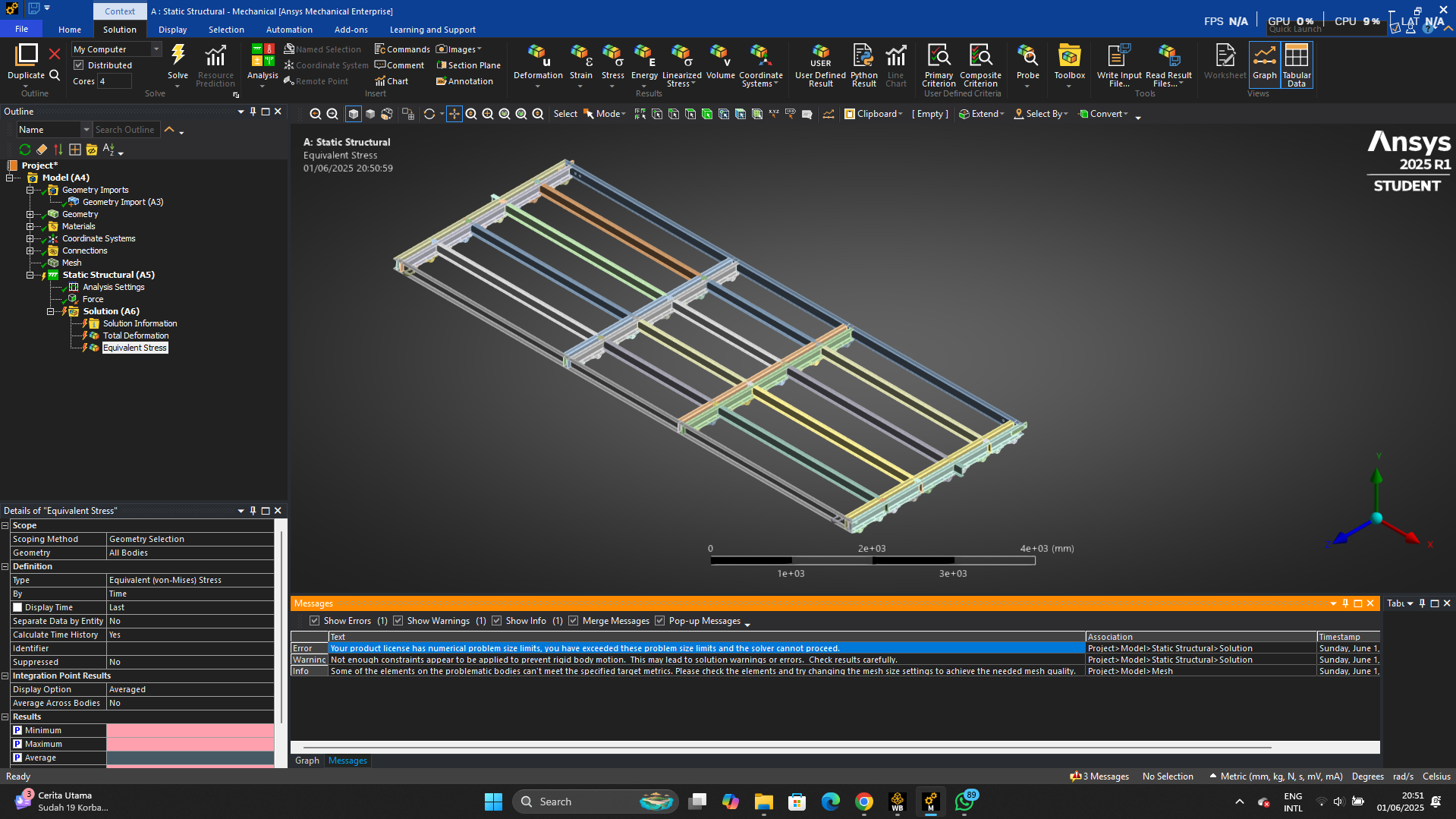Click the User Defined Result icon
The width and height of the screenshot is (1456, 819).
[820, 55]
